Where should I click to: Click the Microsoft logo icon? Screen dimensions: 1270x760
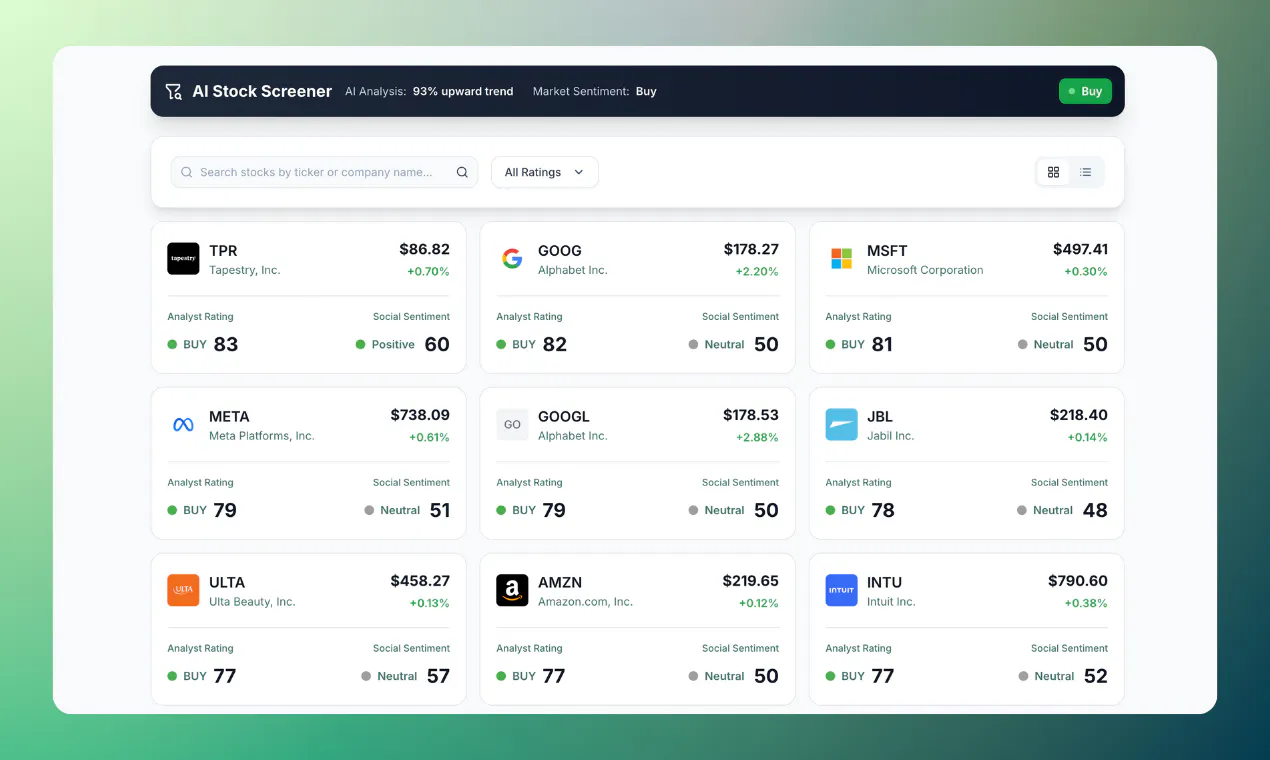(x=841, y=258)
